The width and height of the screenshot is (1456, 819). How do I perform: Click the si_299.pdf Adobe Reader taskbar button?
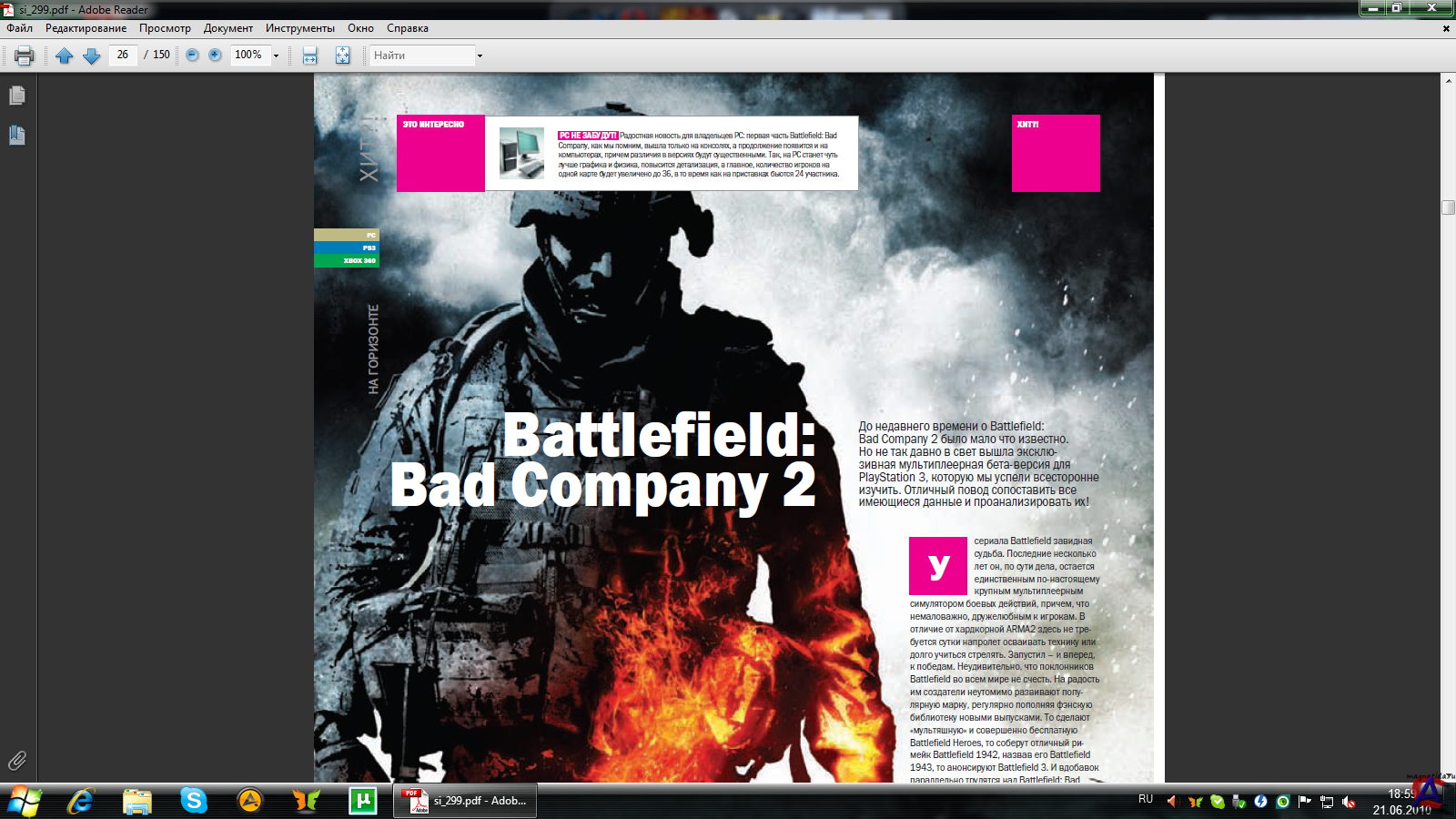tap(465, 801)
